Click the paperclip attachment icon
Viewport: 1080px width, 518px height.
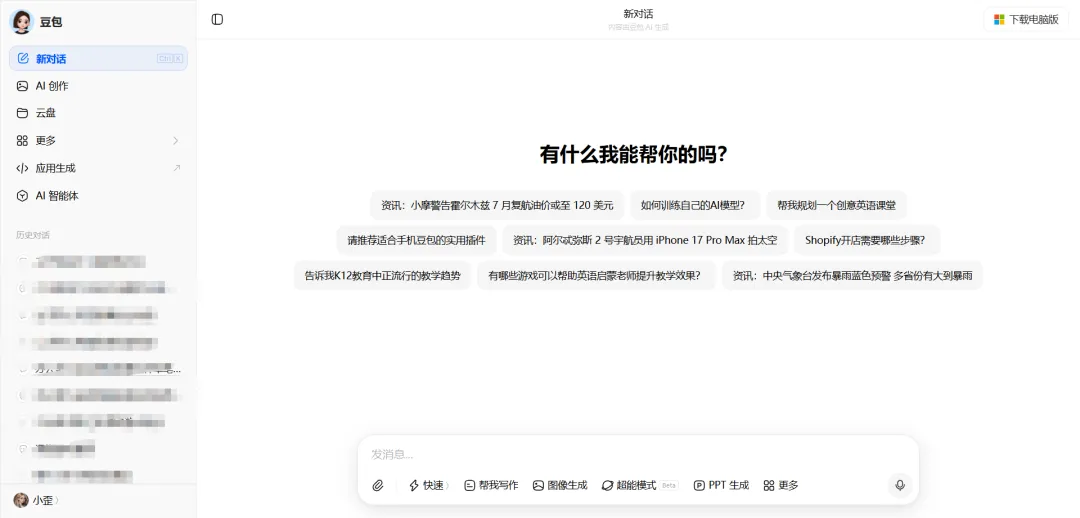[377, 486]
